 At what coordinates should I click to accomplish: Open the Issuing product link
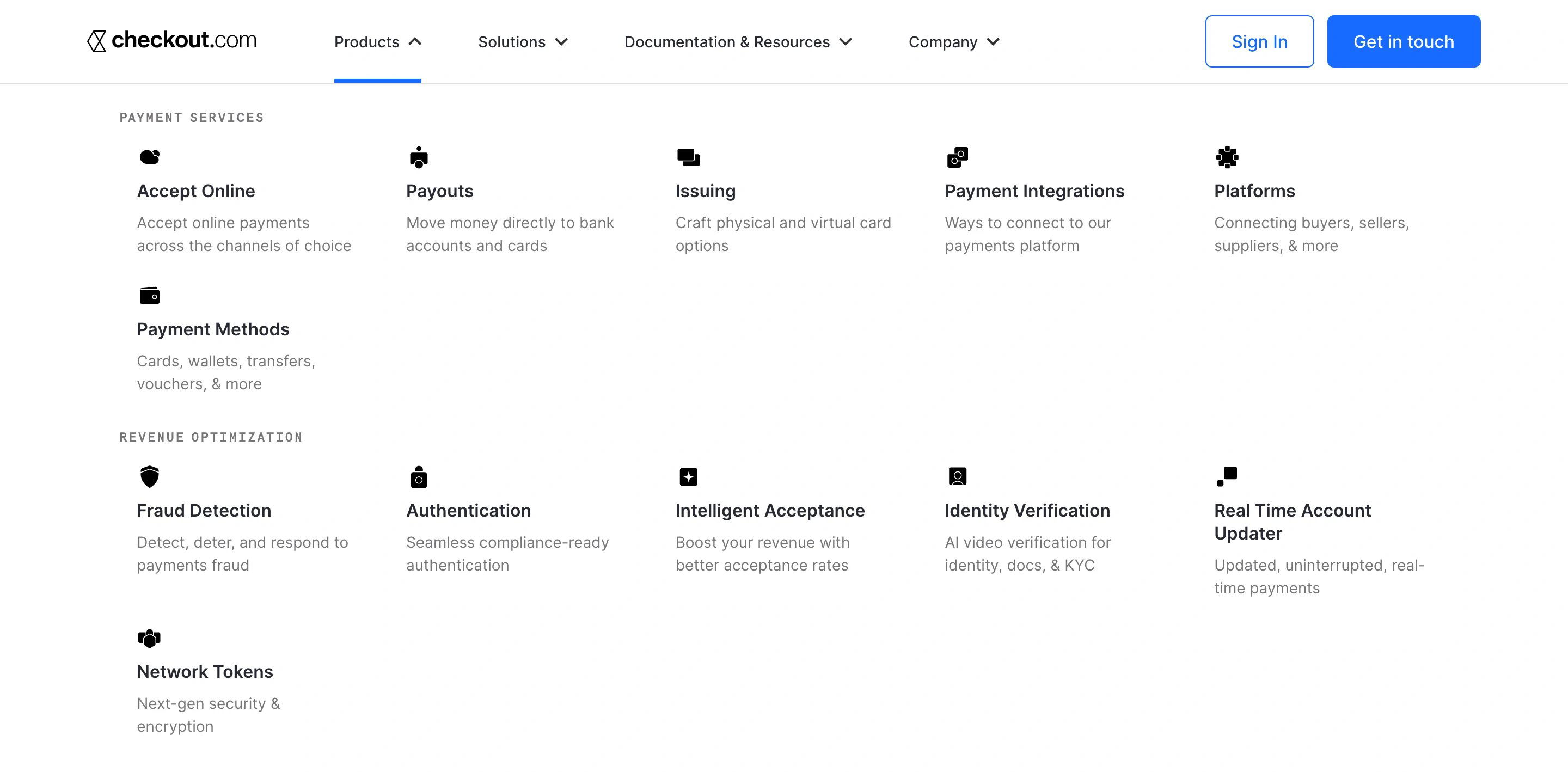(x=706, y=191)
